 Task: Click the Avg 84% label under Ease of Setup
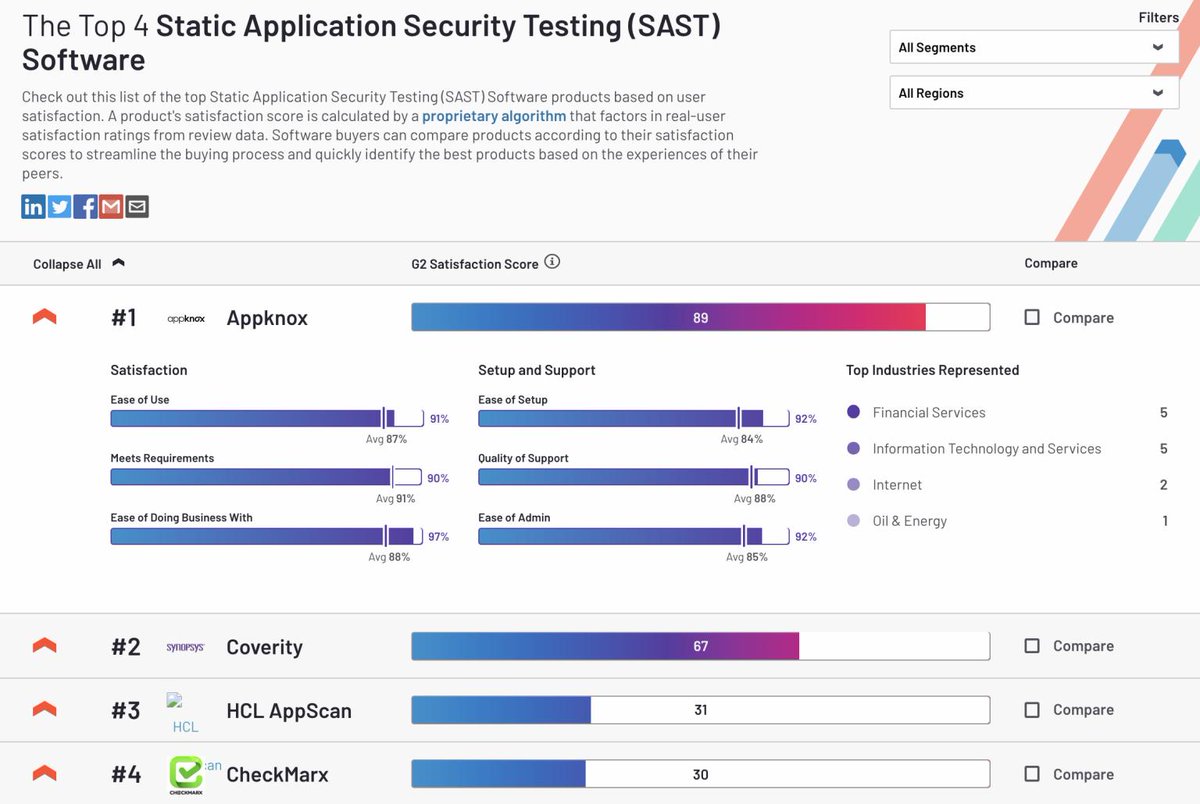(x=742, y=439)
